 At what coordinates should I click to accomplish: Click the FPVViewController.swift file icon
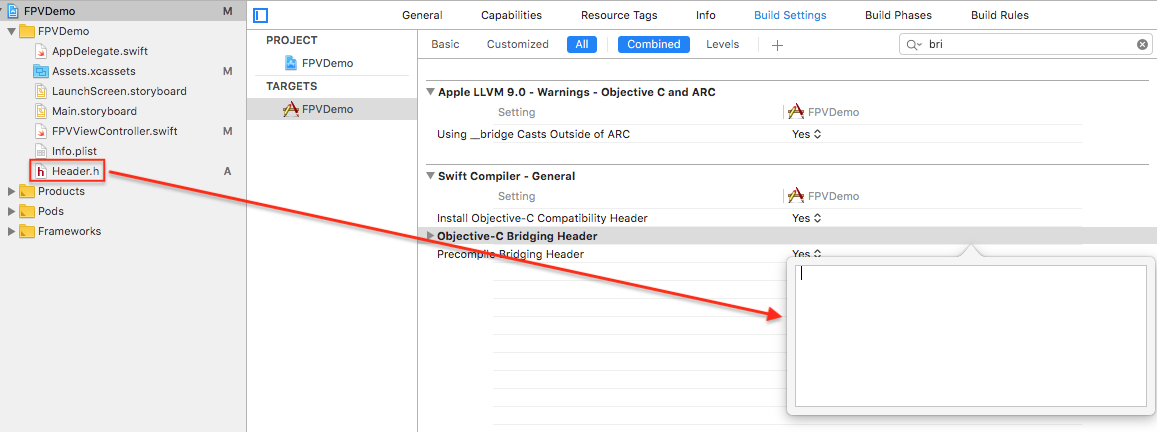pos(41,131)
